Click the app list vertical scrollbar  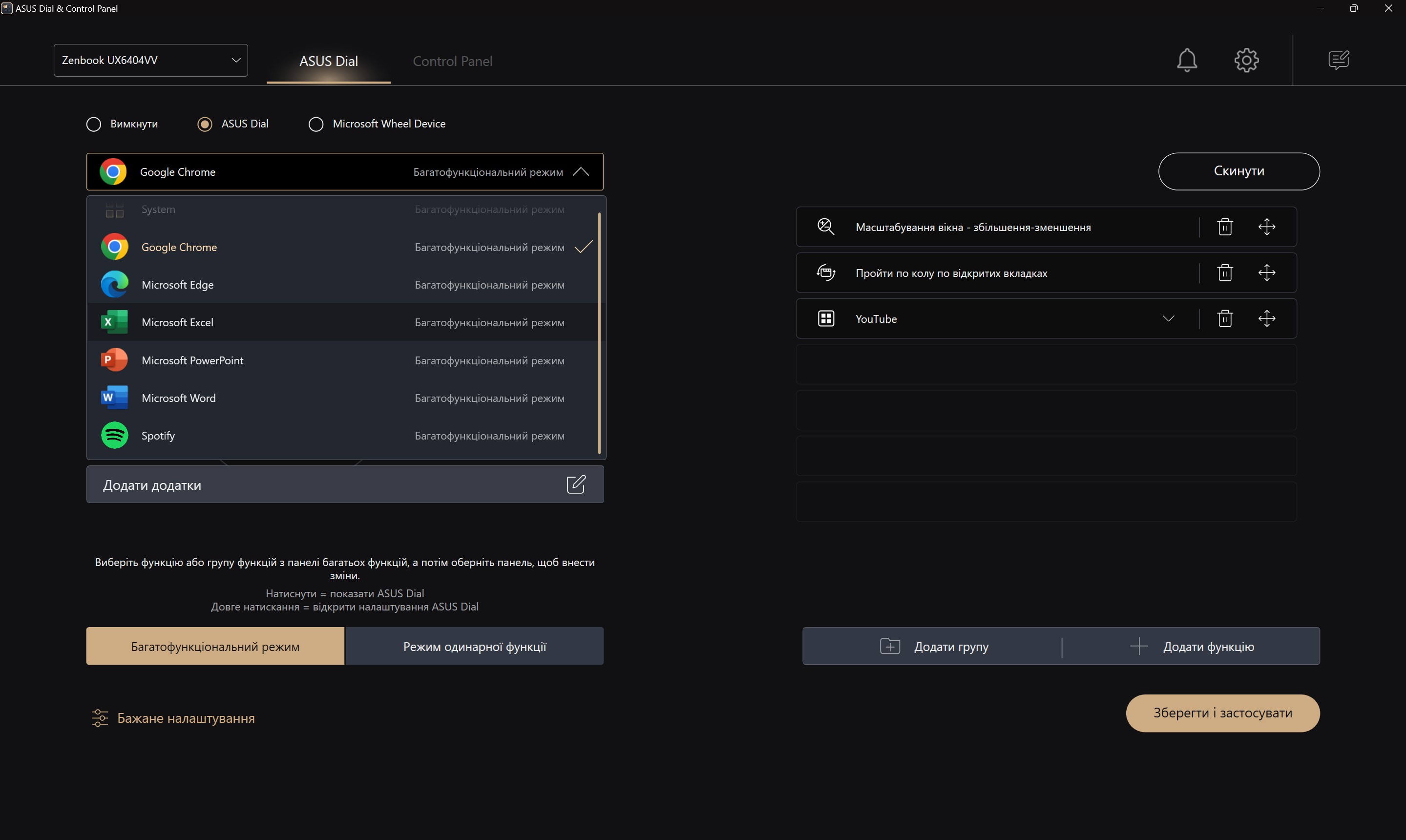coord(599,333)
